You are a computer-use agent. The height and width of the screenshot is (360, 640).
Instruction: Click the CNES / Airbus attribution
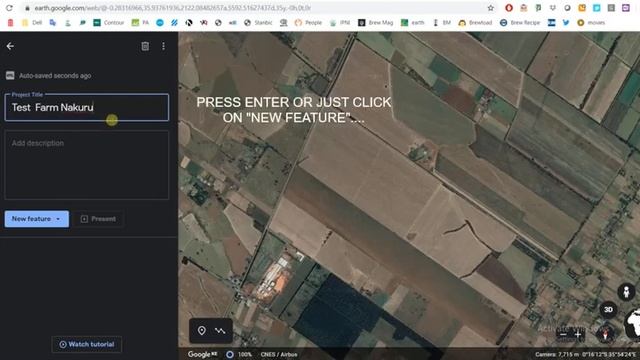pyautogui.click(x=279, y=354)
